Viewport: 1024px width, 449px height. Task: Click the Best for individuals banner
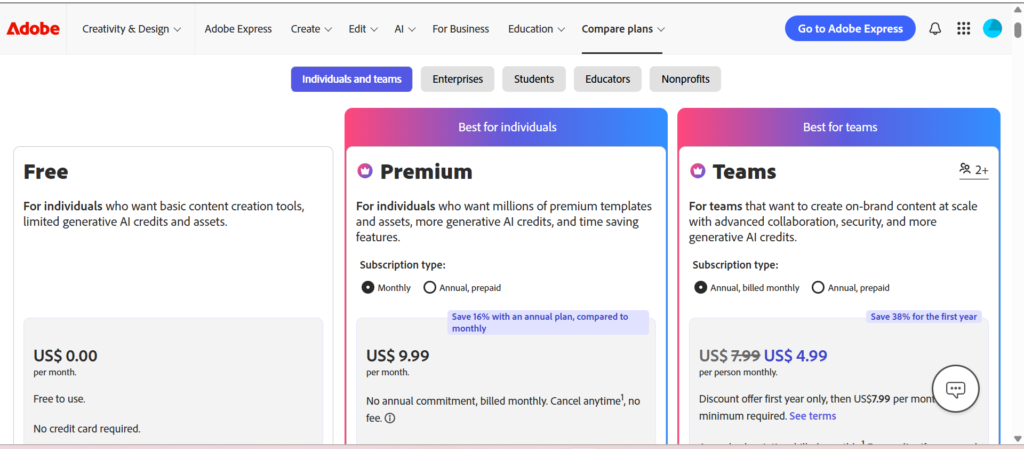[x=507, y=127]
